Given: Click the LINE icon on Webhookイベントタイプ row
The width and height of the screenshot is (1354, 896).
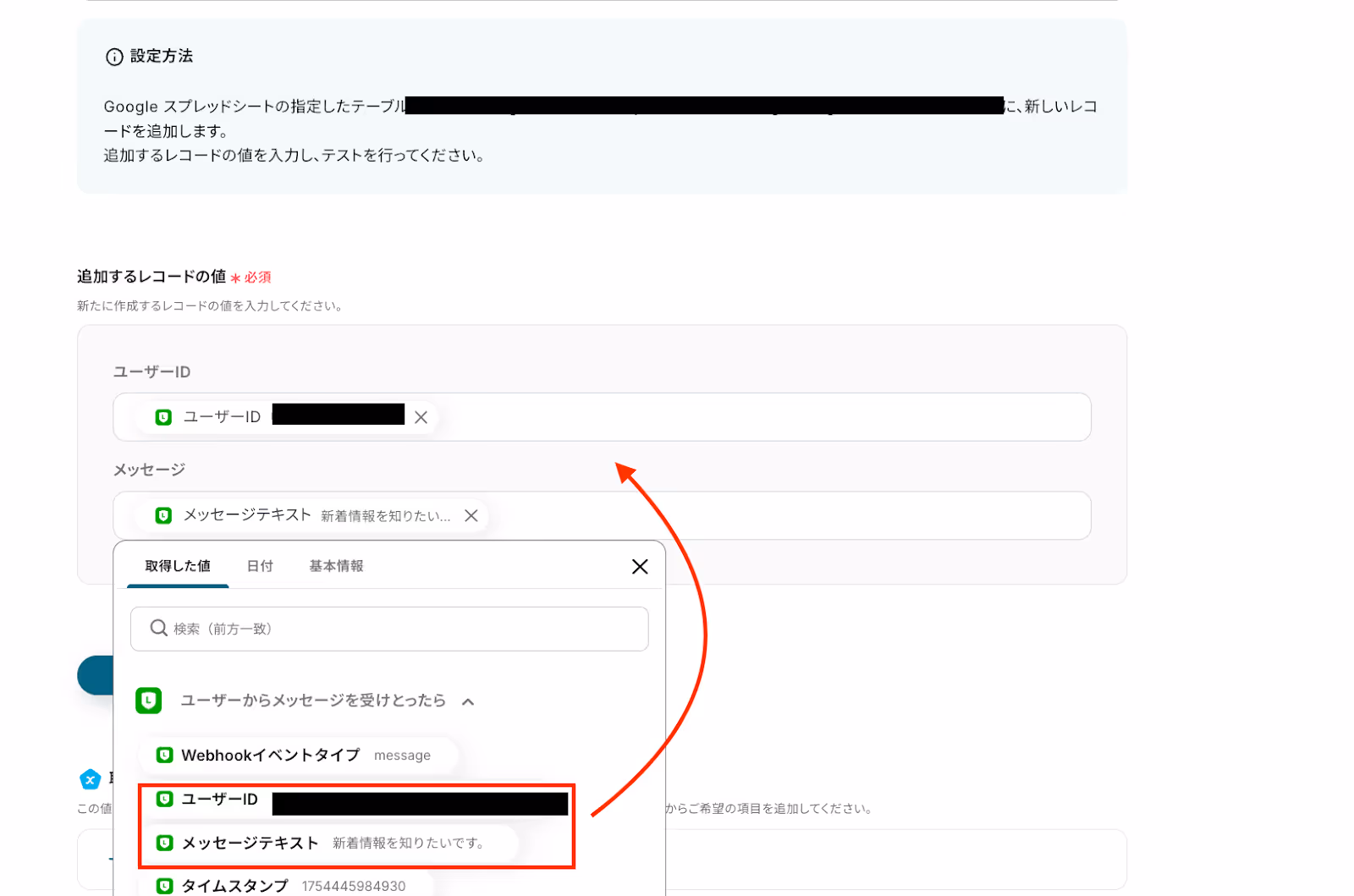Looking at the screenshot, I should (x=165, y=755).
